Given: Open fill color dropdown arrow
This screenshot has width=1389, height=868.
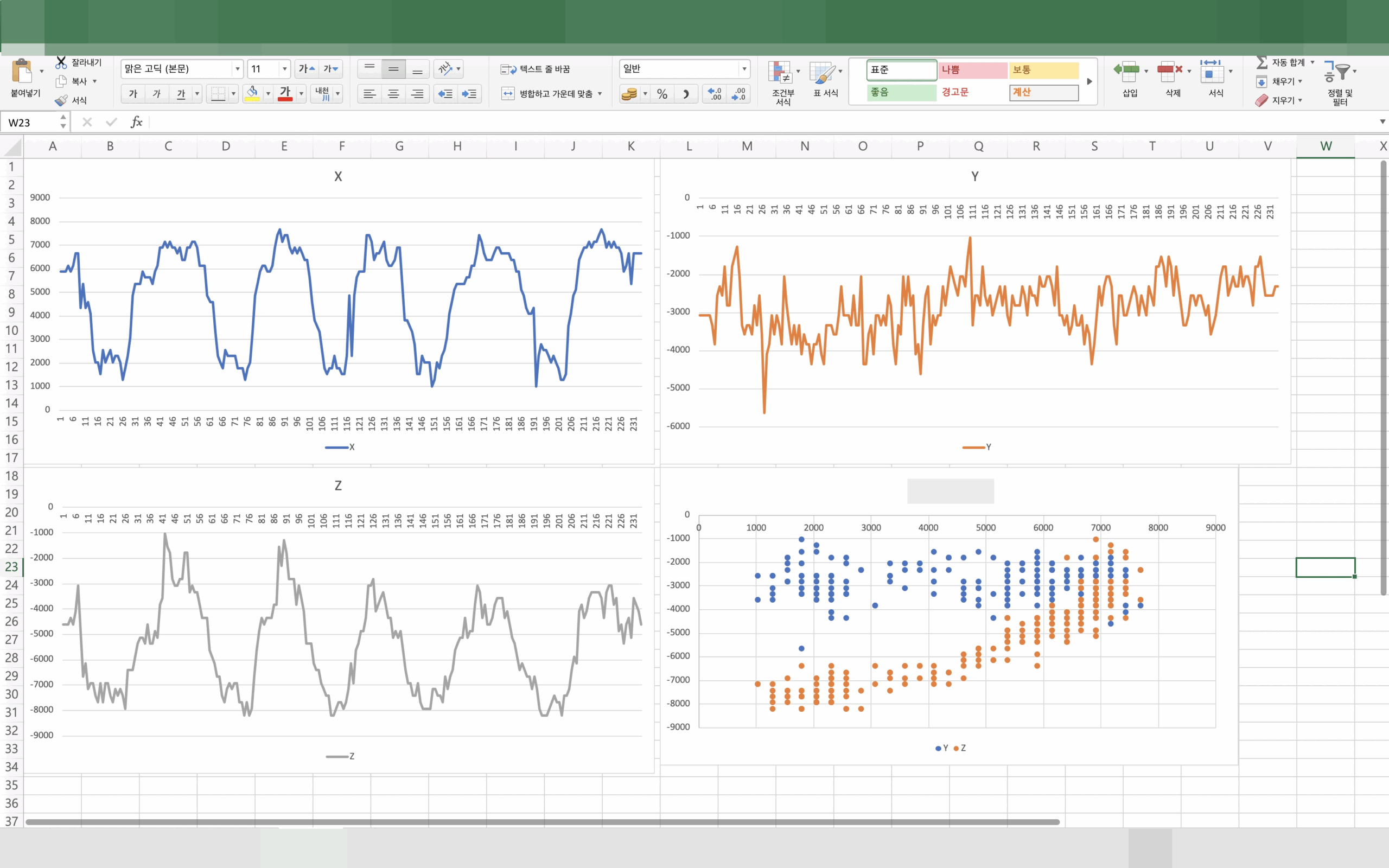Looking at the screenshot, I should pyautogui.click(x=268, y=93).
